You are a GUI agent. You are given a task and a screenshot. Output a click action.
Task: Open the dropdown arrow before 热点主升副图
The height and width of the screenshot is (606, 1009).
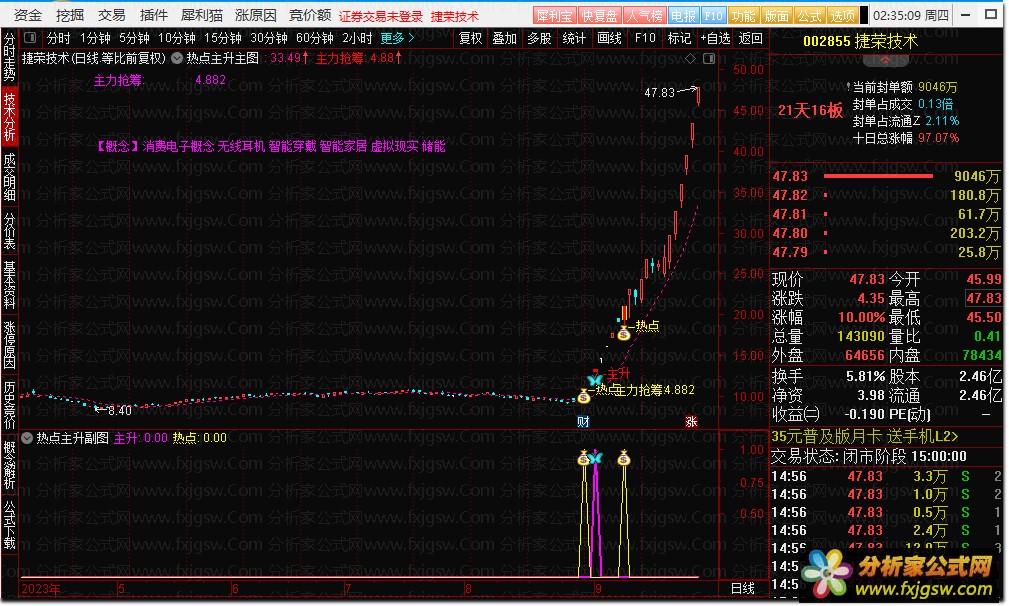click(x=27, y=438)
